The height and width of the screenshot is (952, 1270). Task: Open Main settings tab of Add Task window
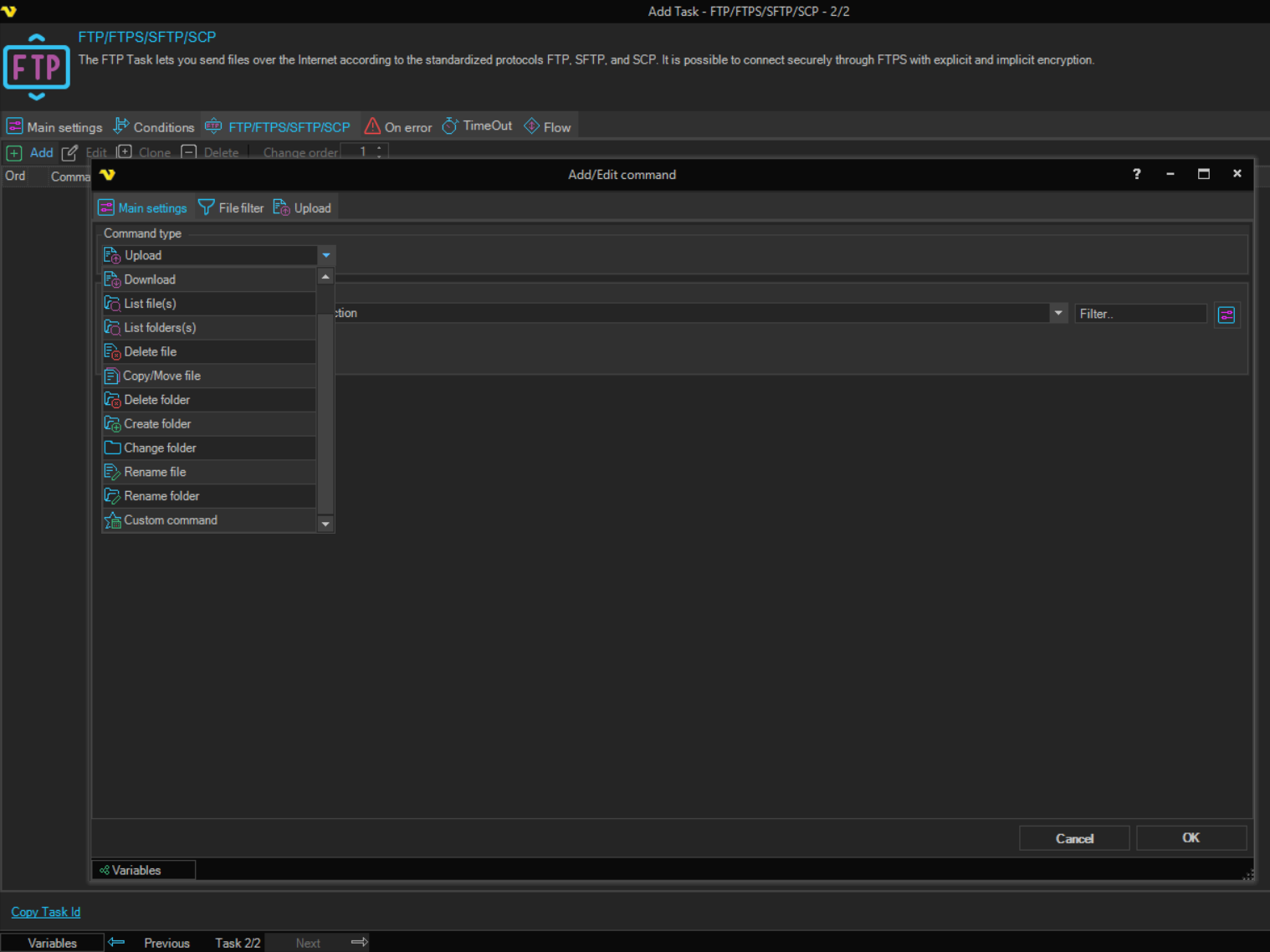point(54,126)
